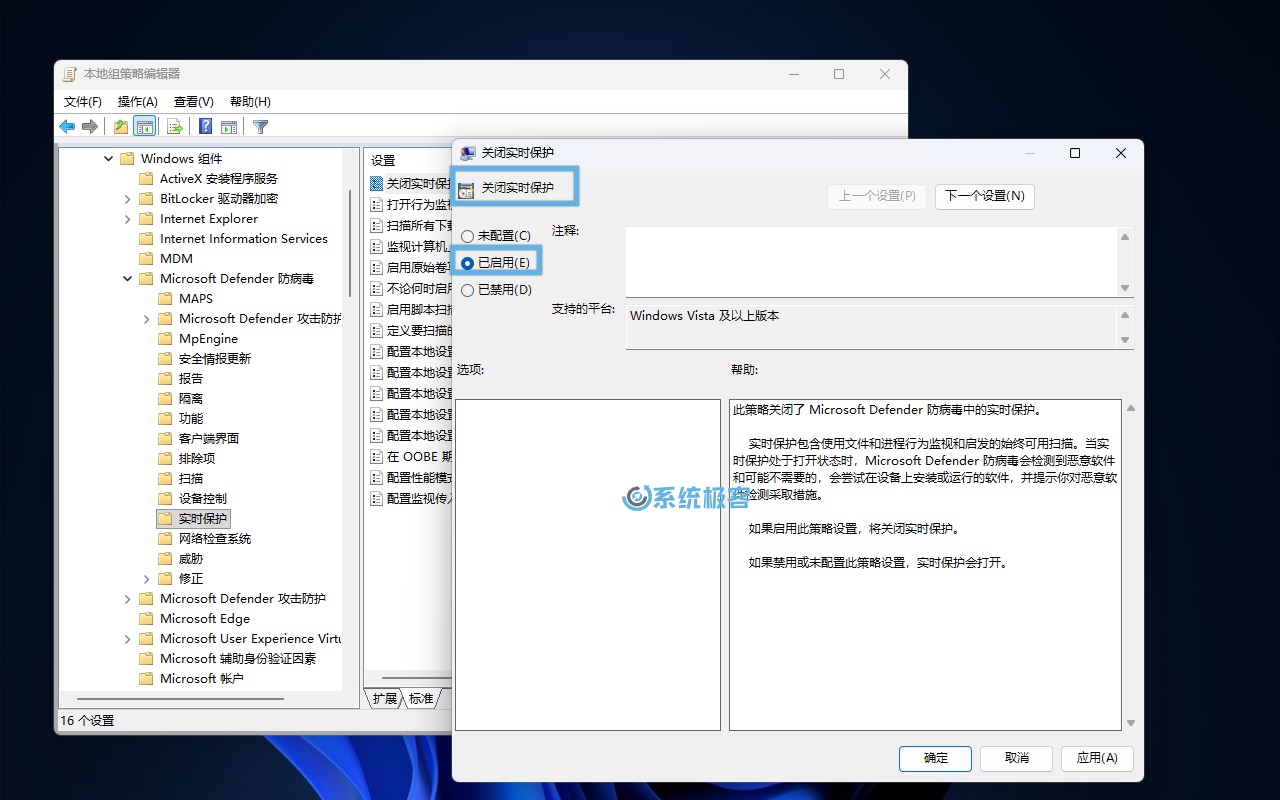This screenshot has width=1280, height=800.
Task: Open the 操作(A) menu
Action: pyautogui.click(x=137, y=102)
